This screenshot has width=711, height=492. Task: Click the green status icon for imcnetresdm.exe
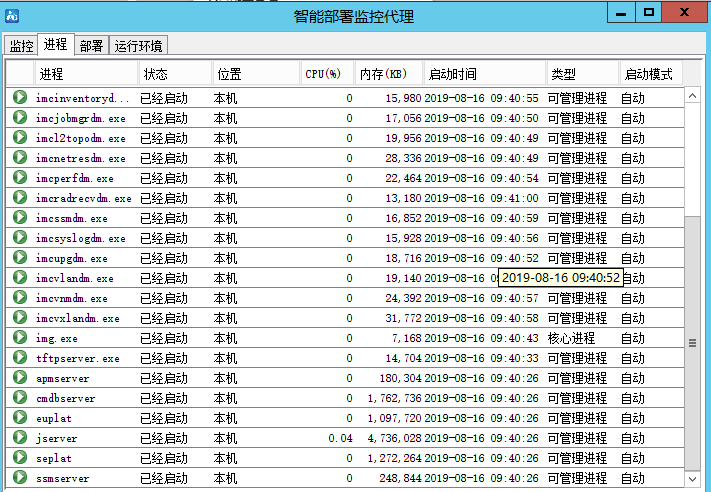click(x=20, y=157)
